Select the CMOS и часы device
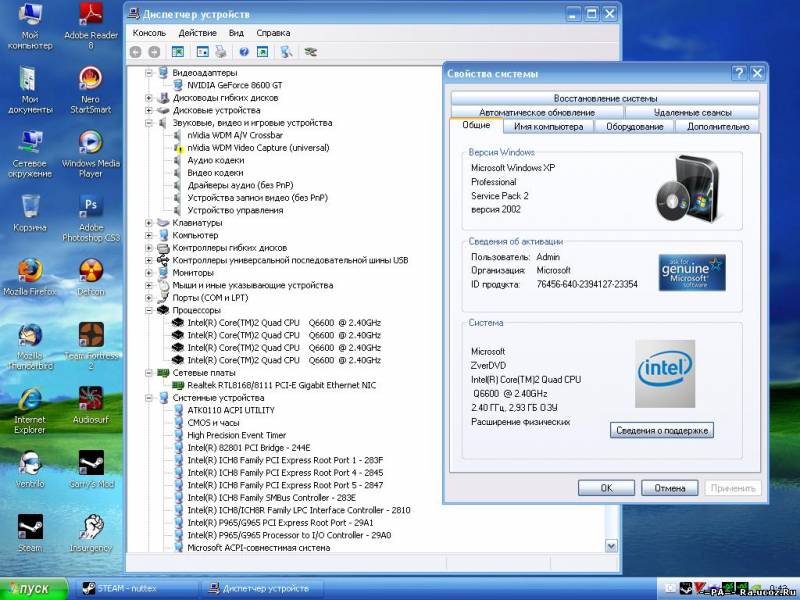Viewport: 800px width, 600px height. tap(213, 423)
